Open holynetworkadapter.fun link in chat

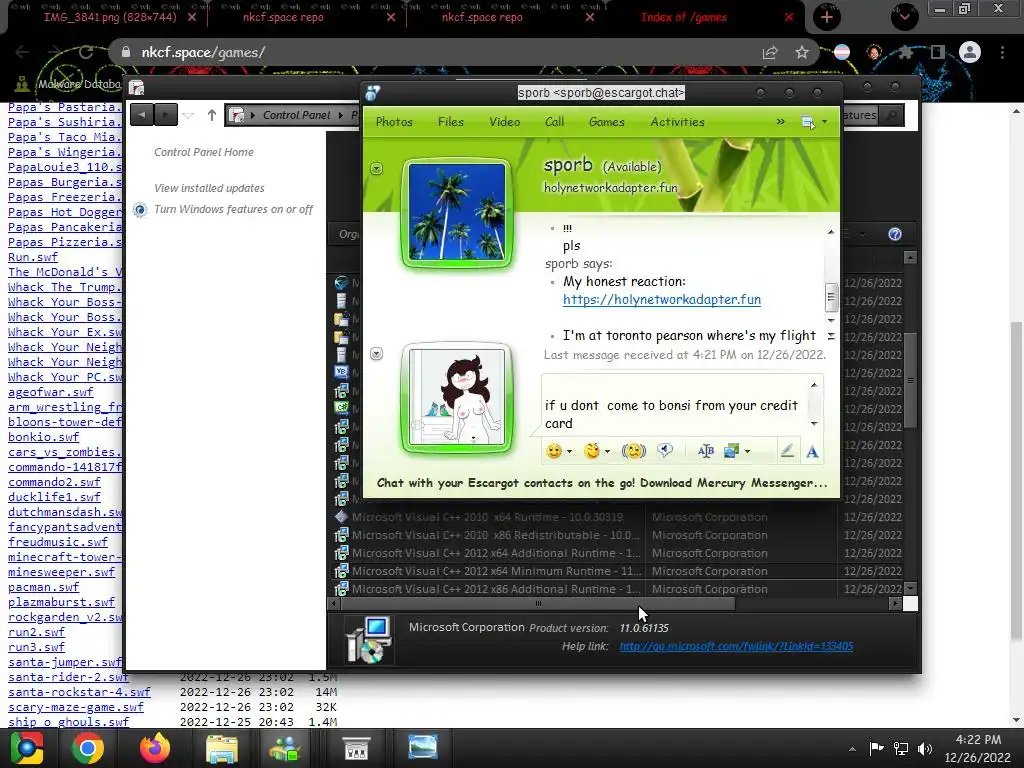pyautogui.click(x=662, y=300)
